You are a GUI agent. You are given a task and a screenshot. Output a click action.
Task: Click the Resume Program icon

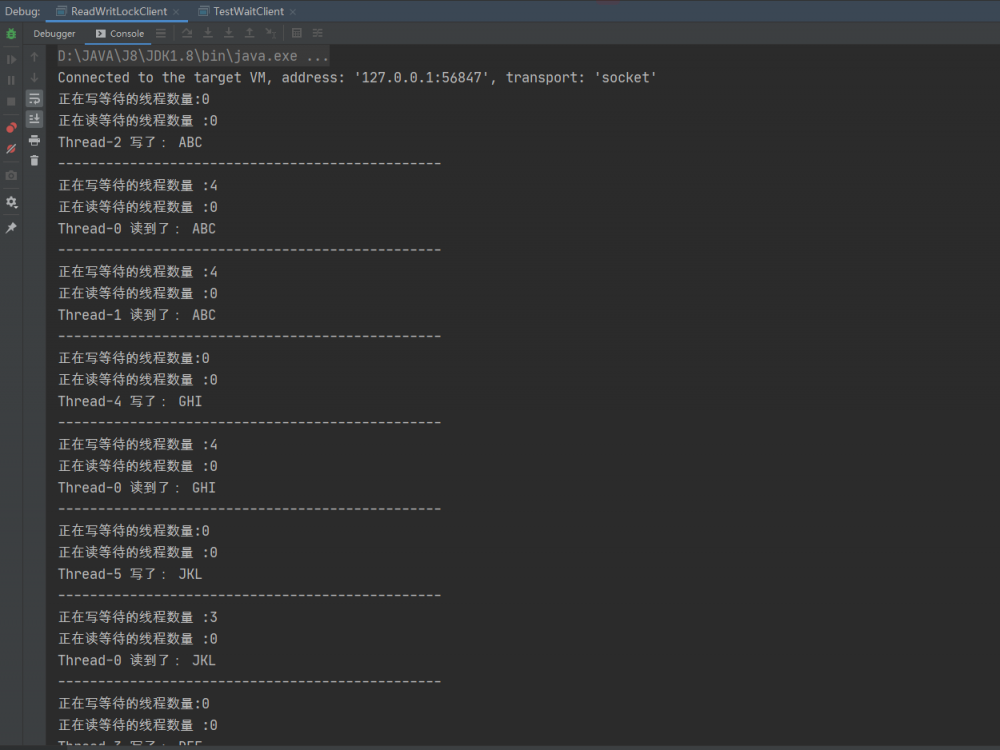(11, 59)
